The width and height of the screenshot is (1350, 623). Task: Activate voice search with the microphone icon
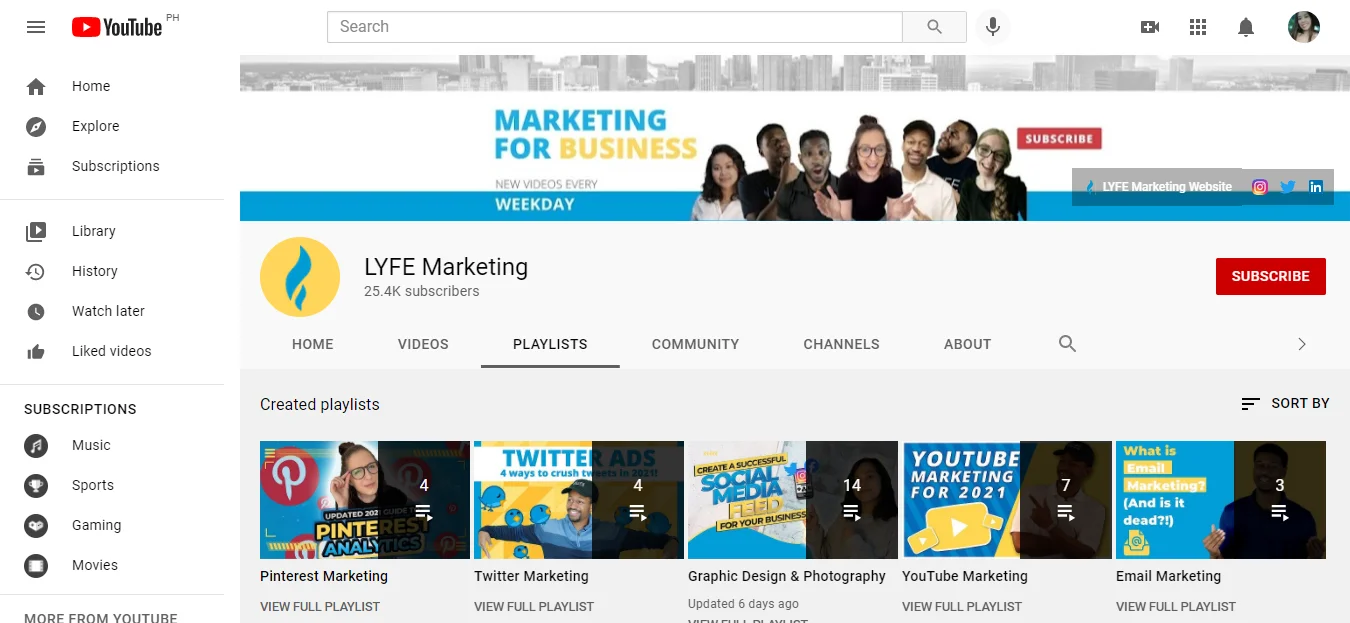tap(992, 27)
